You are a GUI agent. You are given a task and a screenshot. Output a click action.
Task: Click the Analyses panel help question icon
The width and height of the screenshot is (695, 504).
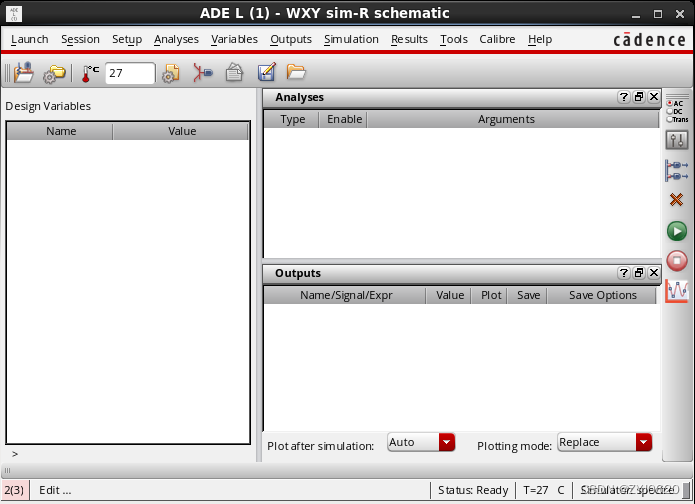point(624,97)
